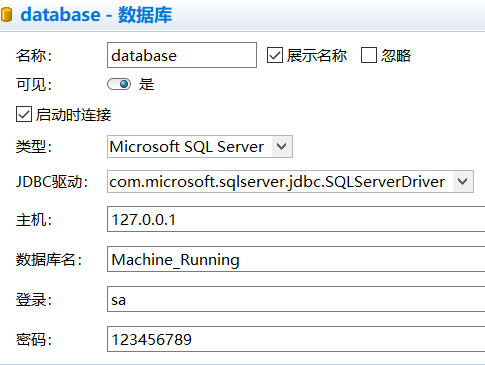Click the 登录 field containing sa
Screen dimensions: 485x365
tap(296, 299)
